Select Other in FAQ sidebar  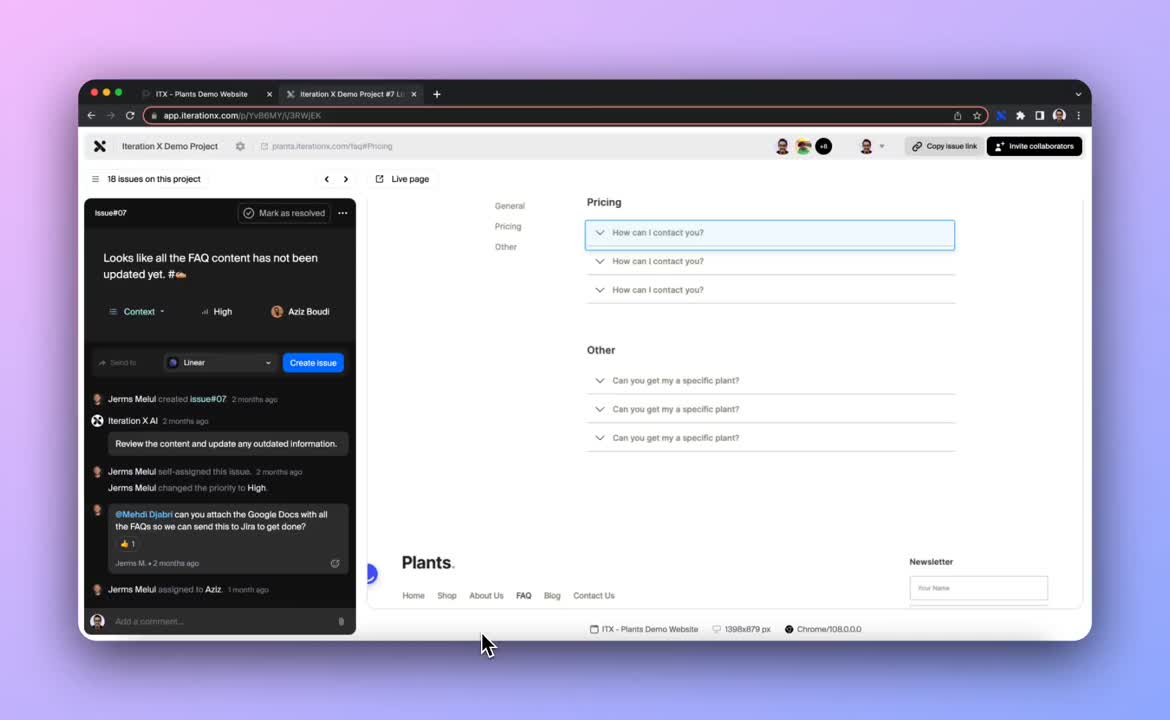click(506, 247)
